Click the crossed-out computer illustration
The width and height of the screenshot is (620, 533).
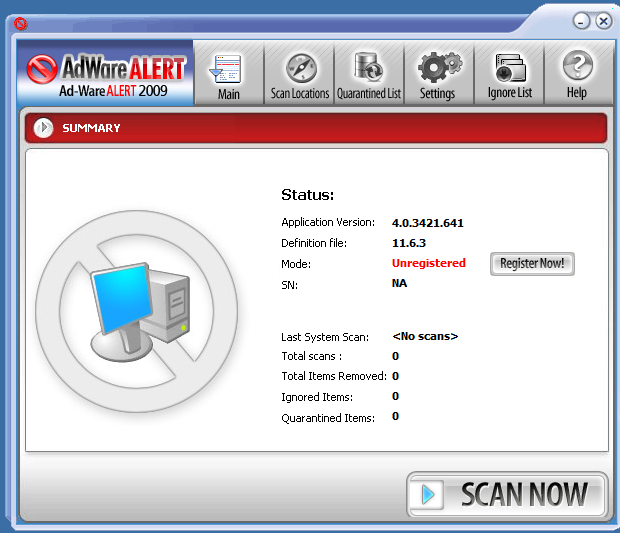136,311
